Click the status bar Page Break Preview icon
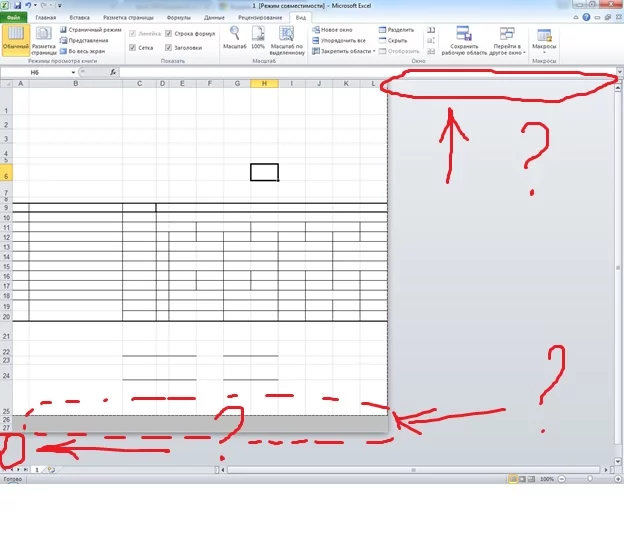 pyautogui.click(x=531, y=479)
